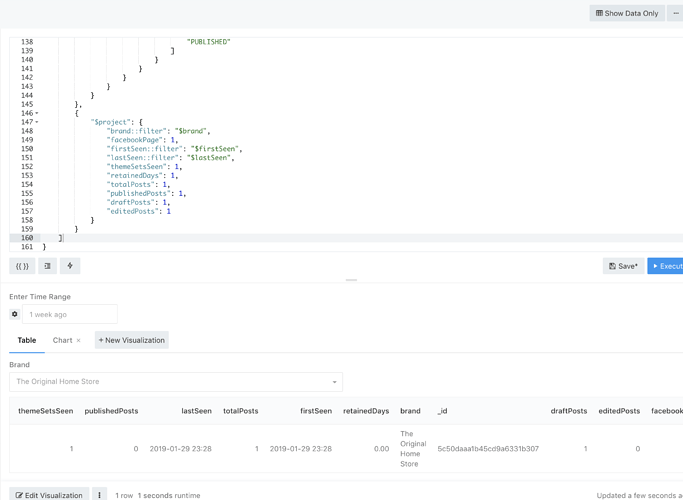Viewport: 683px width, 500px height.
Task: Click the "$project" key in the editor
Action: (110, 122)
